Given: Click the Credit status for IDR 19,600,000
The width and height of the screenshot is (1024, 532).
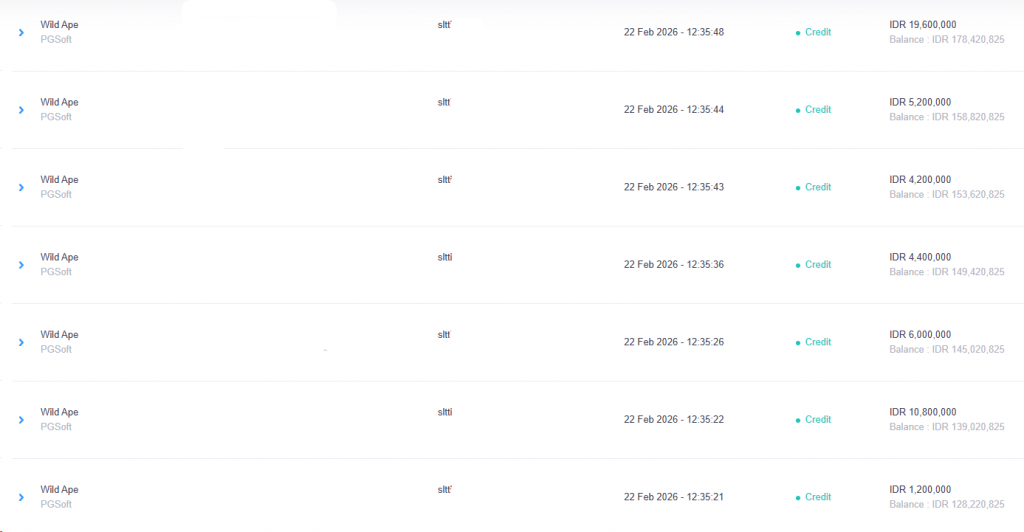Looking at the screenshot, I should click(817, 32).
